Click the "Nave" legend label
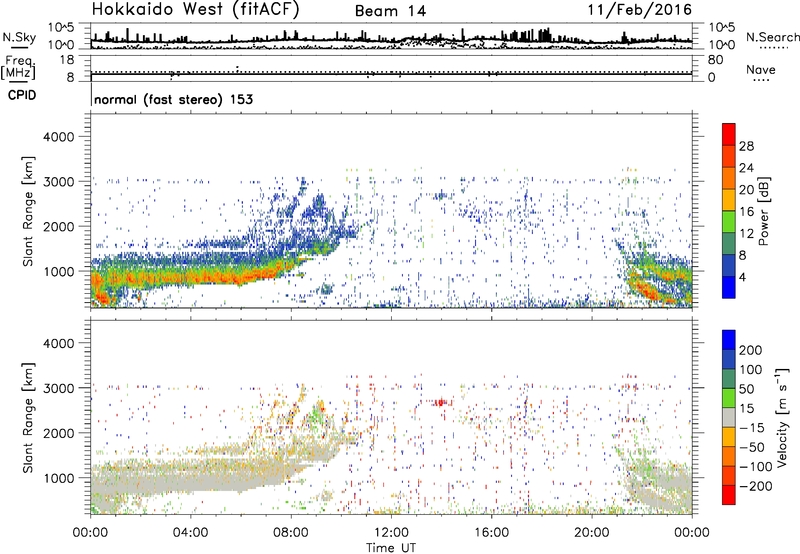The image size is (800, 554). (x=761, y=70)
